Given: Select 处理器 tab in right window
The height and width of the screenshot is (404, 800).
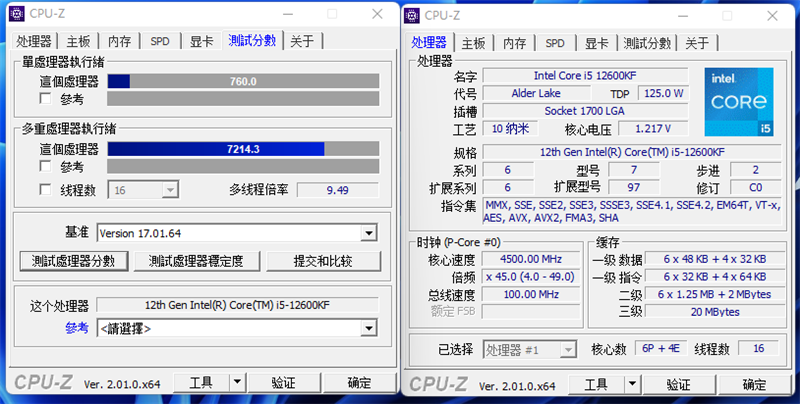Looking at the screenshot, I should click(x=429, y=42).
